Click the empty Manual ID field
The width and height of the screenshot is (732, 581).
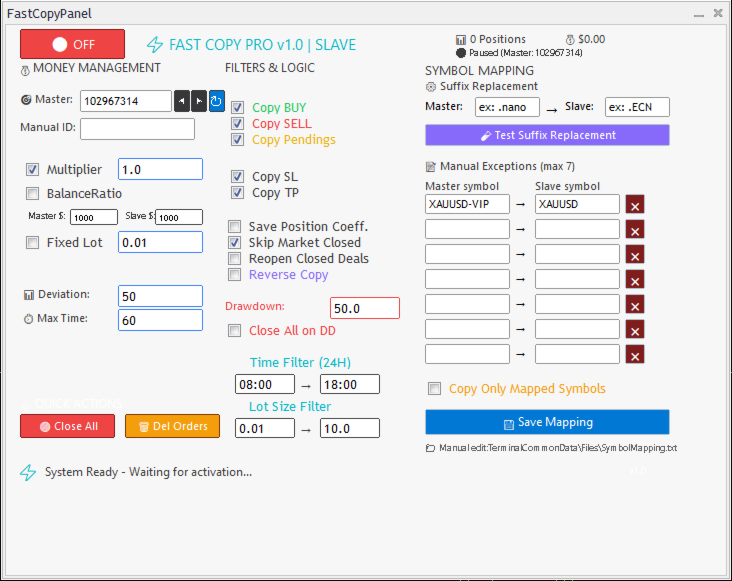[137, 129]
